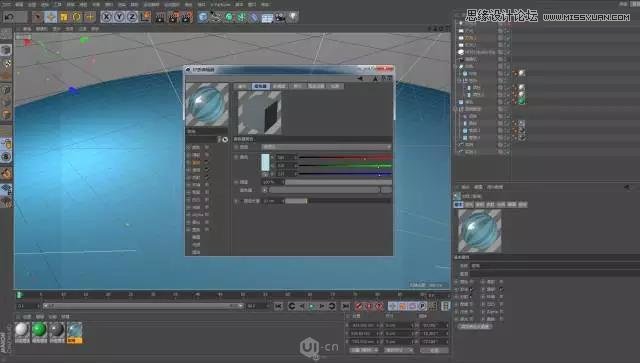Screen dimensions: 640x363
Task: Click Material Editor up arrow icon
Action: pyautogui.click(x=375, y=78)
